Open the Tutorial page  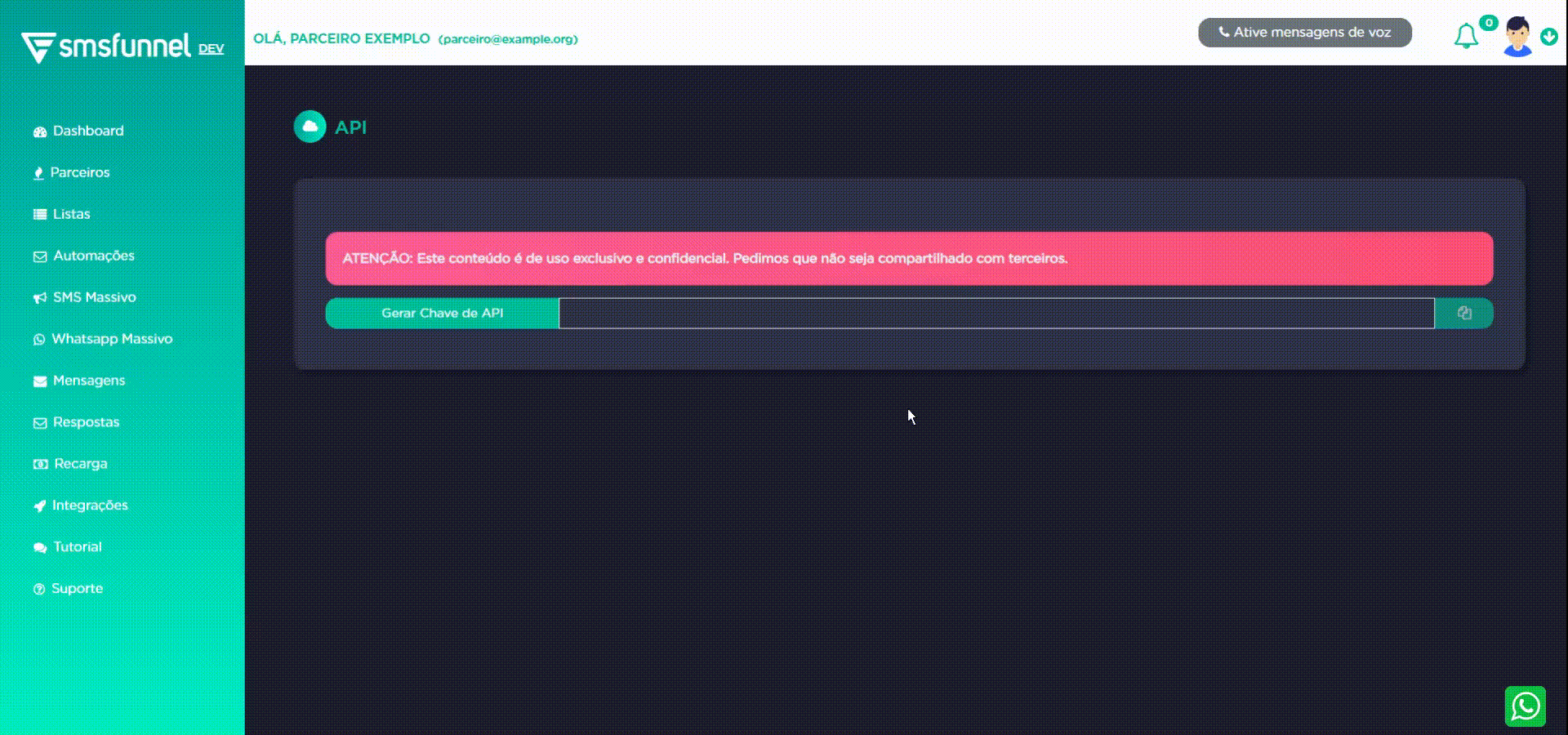(x=78, y=547)
